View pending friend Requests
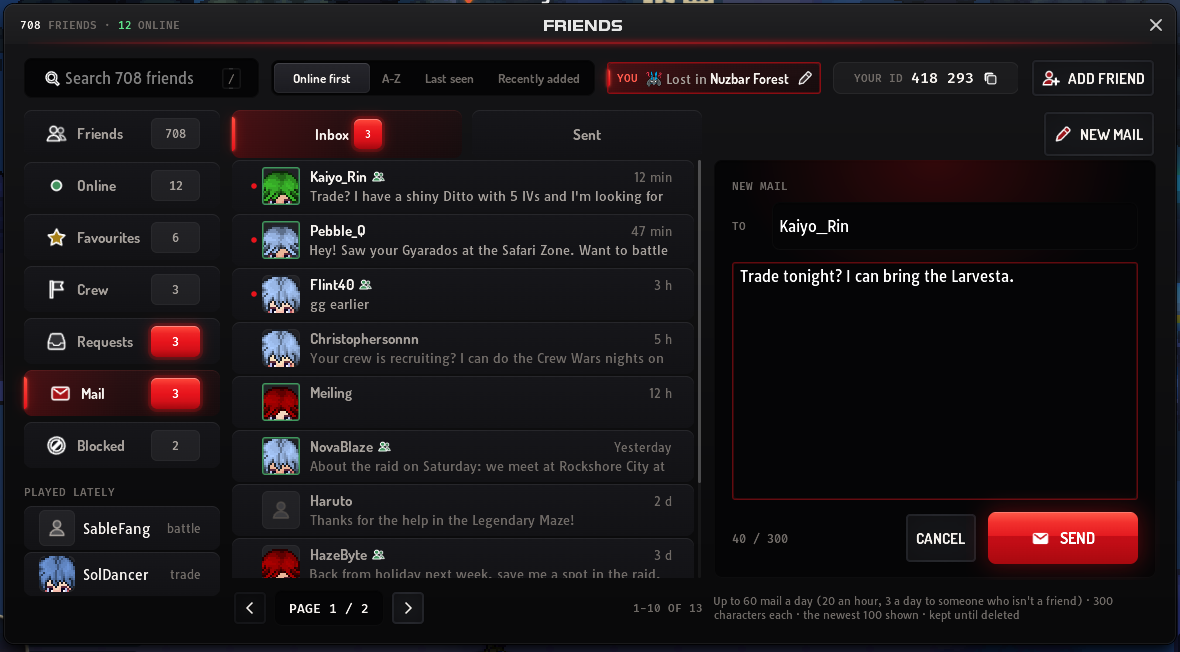This screenshot has width=1180, height=652. (122, 342)
